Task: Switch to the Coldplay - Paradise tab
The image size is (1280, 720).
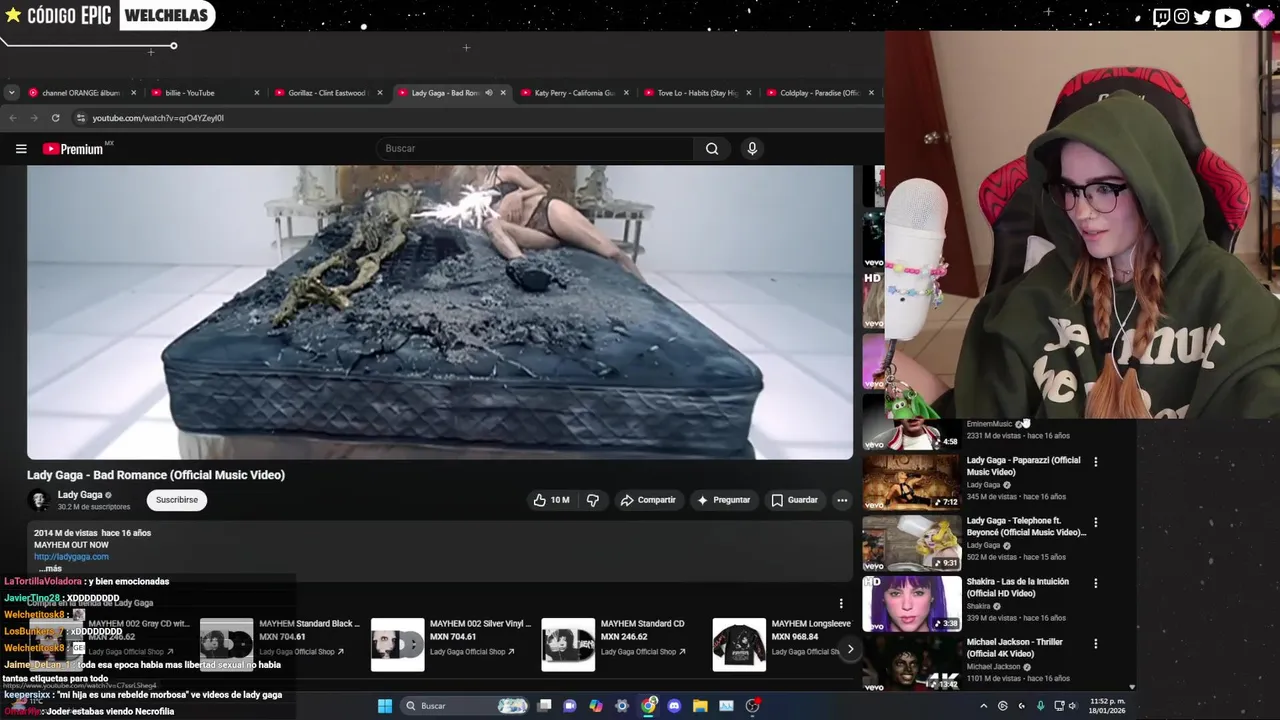Action: (x=818, y=93)
